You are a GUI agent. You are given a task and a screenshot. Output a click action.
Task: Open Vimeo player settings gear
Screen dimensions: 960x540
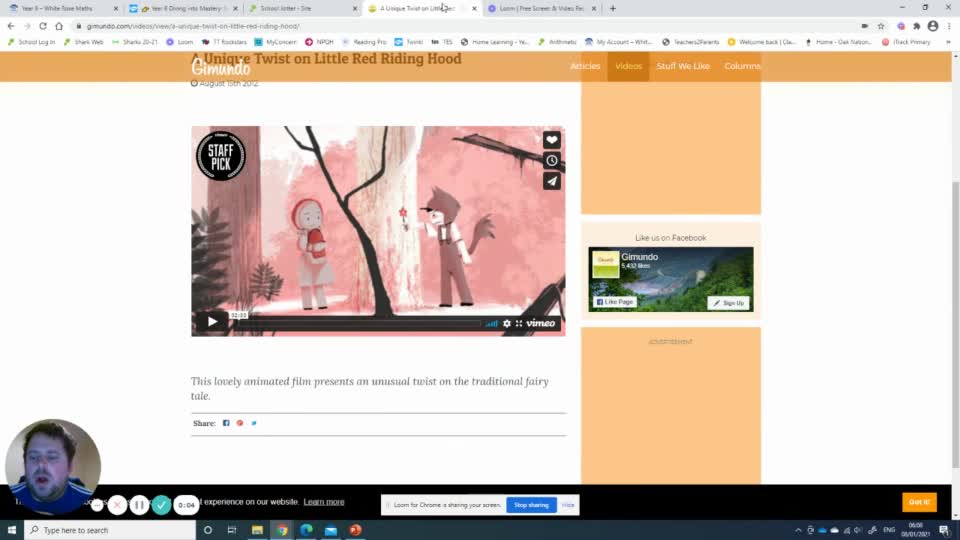click(x=506, y=323)
